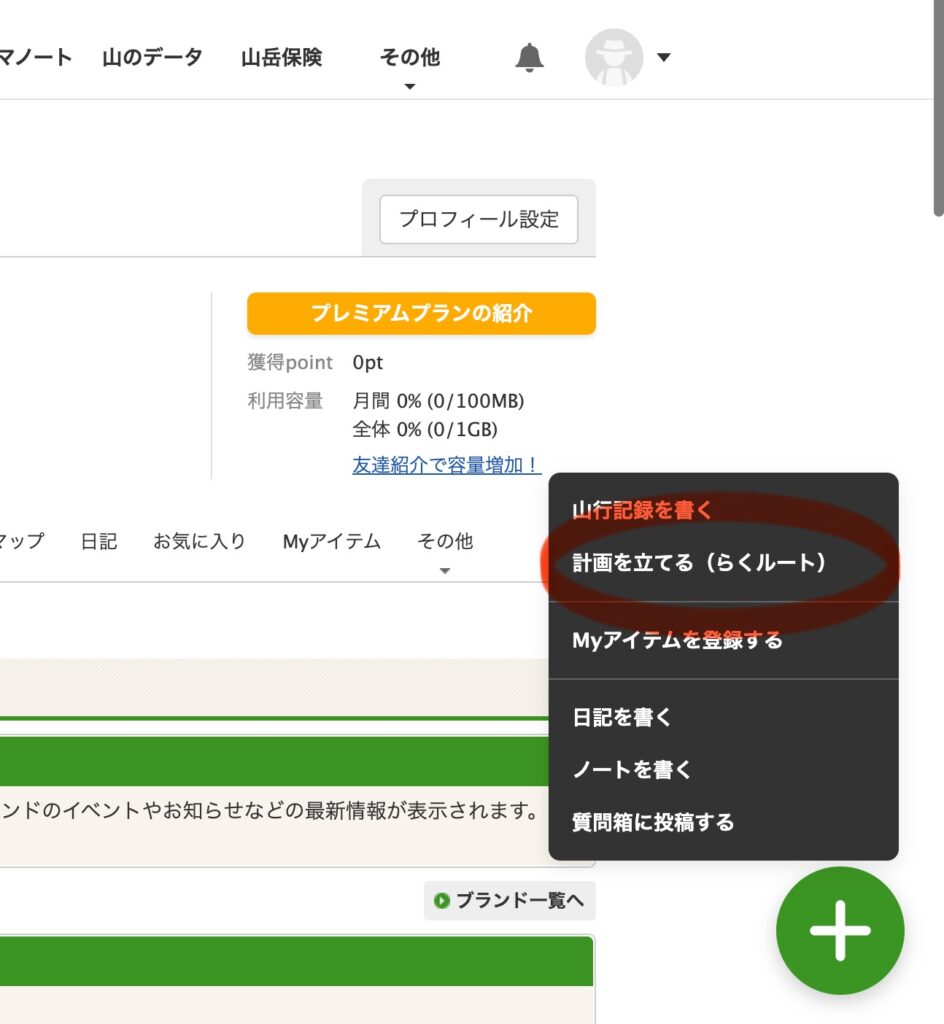Click the ブランド一覧へ button
The width and height of the screenshot is (944, 1024).
(x=510, y=901)
